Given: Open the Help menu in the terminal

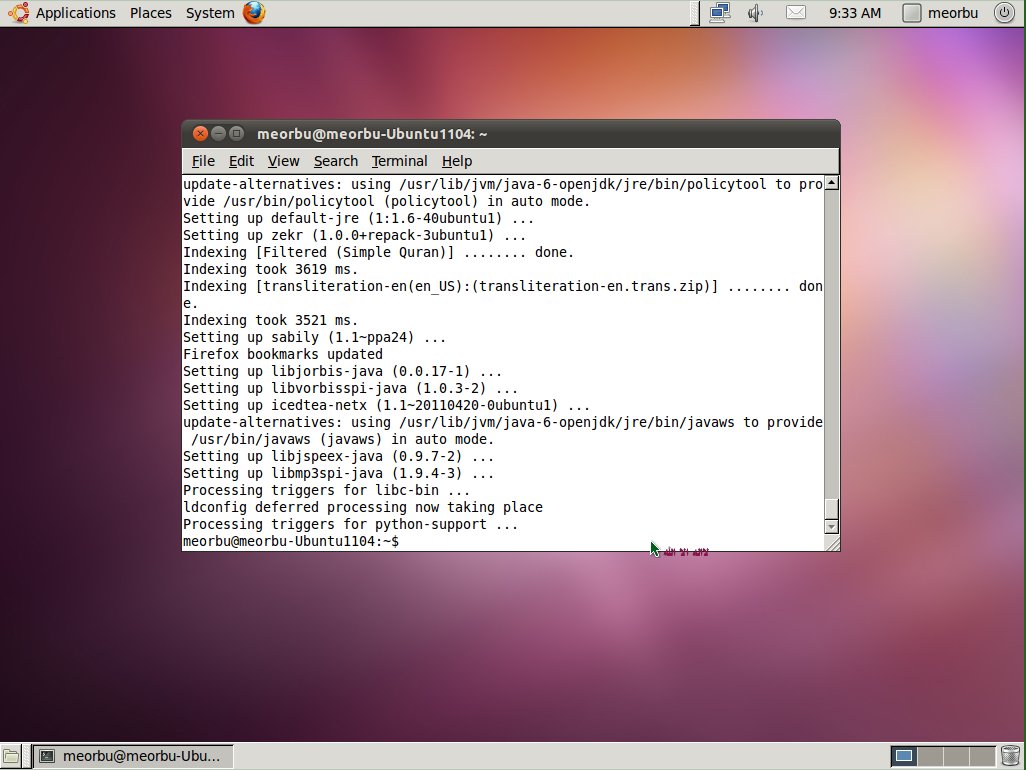Looking at the screenshot, I should (x=456, y=161).
